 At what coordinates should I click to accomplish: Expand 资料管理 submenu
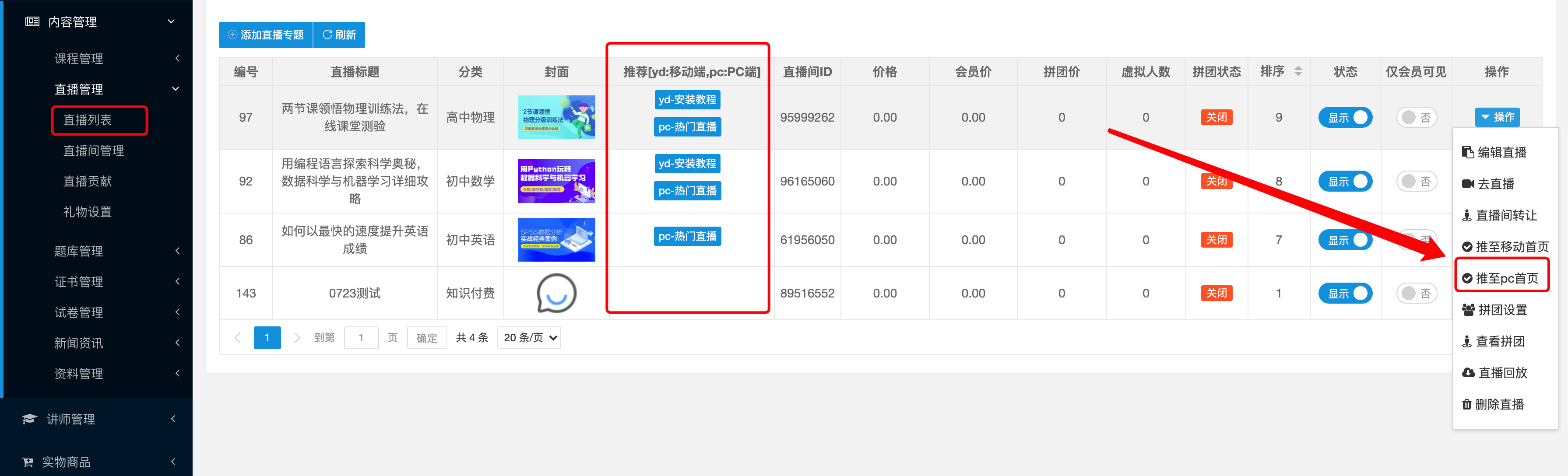click(177, 373)
